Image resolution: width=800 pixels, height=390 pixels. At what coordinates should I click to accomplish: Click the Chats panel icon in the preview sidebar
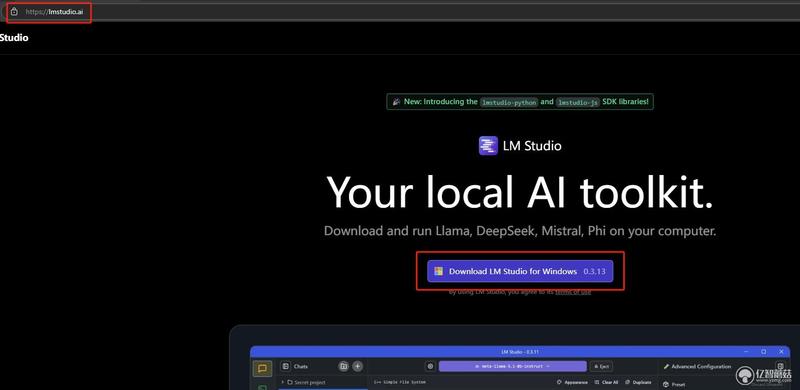286,366
